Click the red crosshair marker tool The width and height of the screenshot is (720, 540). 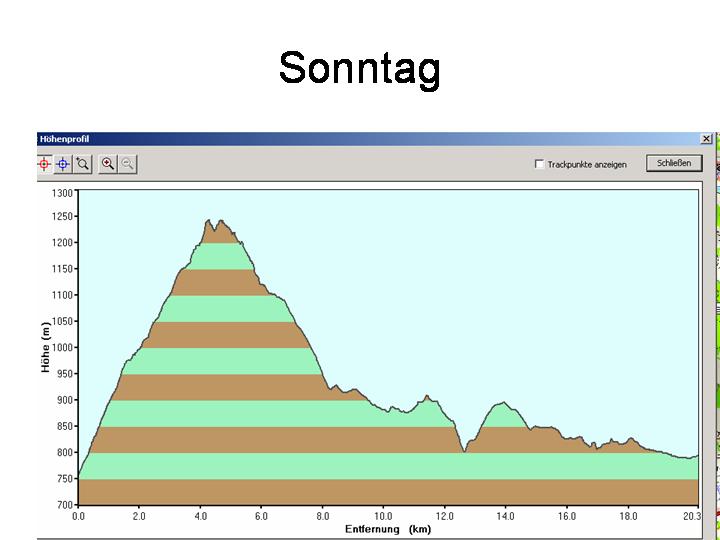tap(44, 164)
